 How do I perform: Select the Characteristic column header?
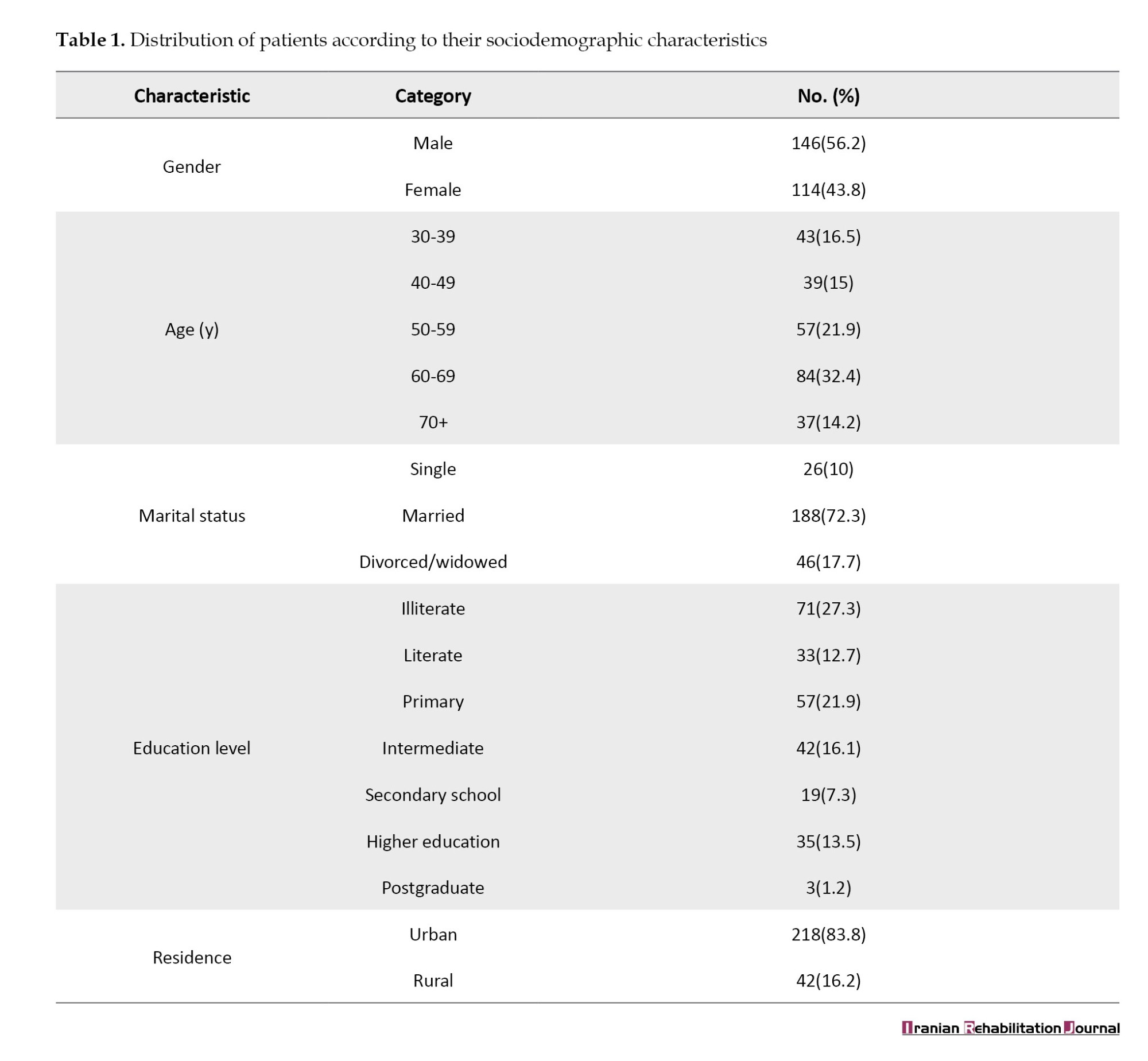192,96
